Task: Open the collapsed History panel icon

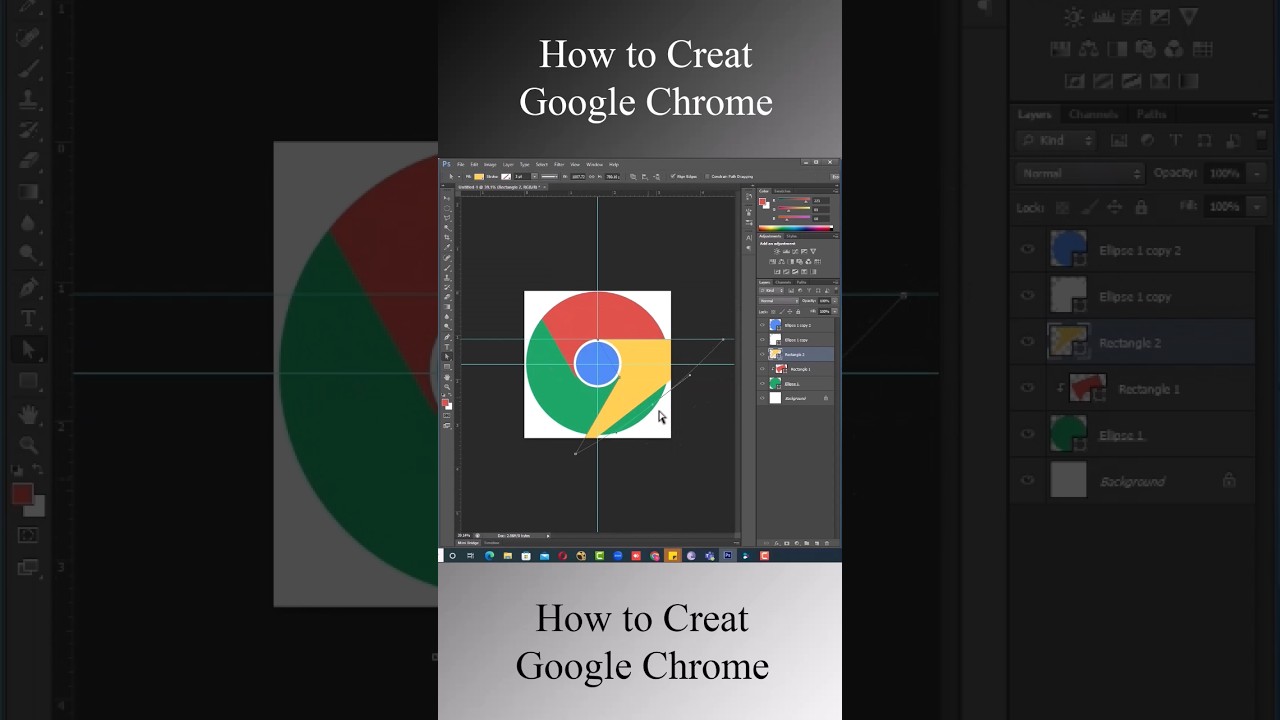Action: [749, 196]
